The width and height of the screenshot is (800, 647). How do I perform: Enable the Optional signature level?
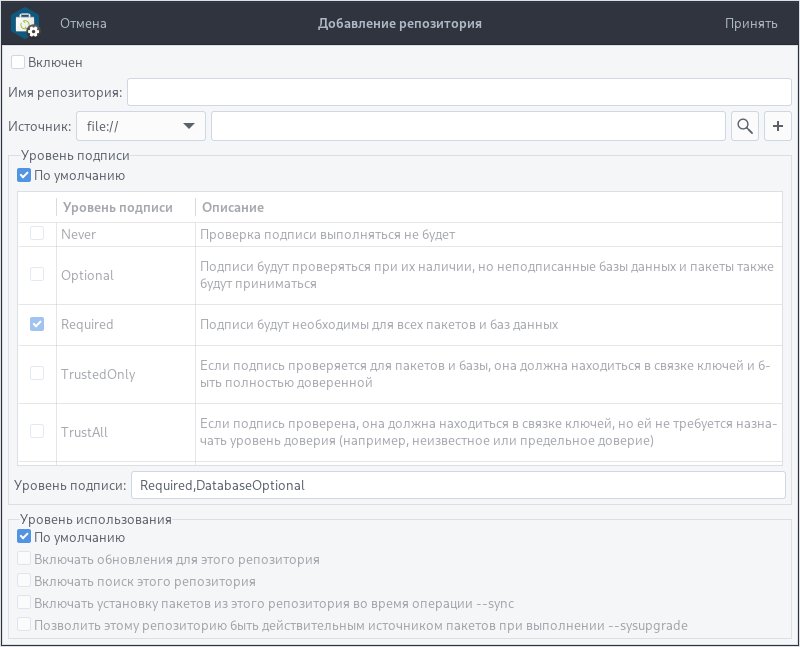point(36,275)
